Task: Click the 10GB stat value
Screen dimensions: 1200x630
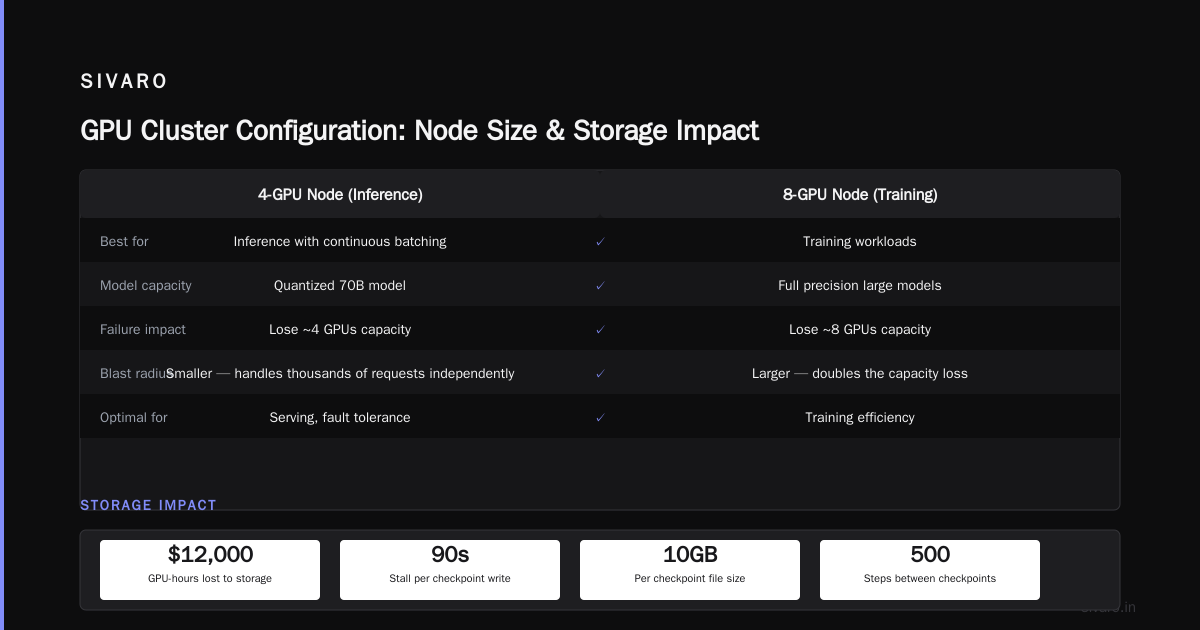Action: click(x=690, y=555)
